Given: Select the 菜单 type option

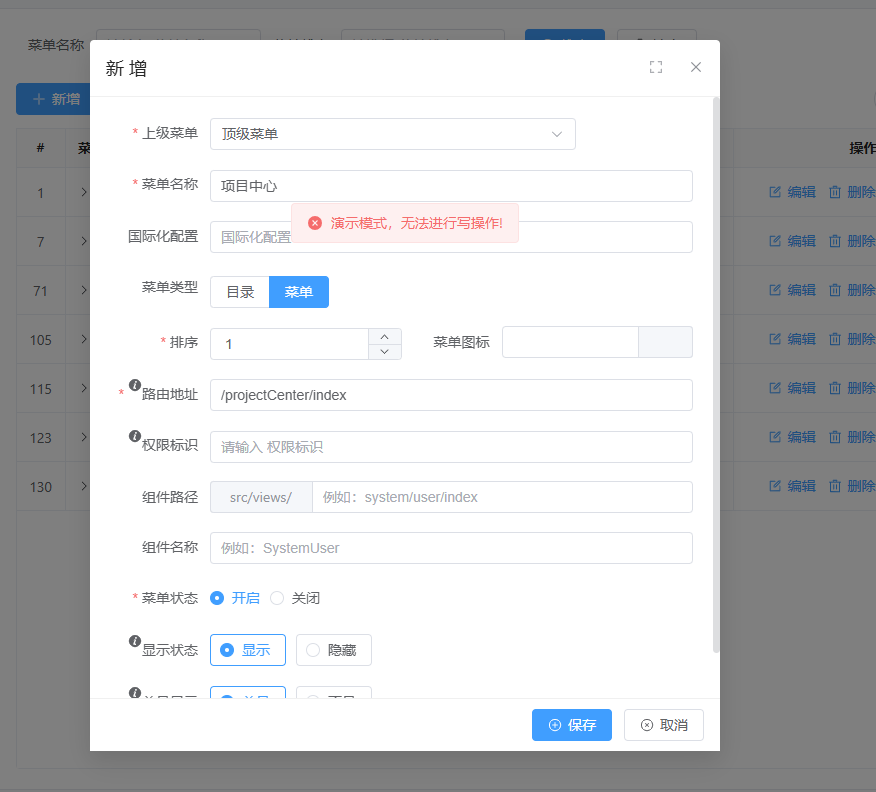Looking at the screenshot, I should click(299, 292).
